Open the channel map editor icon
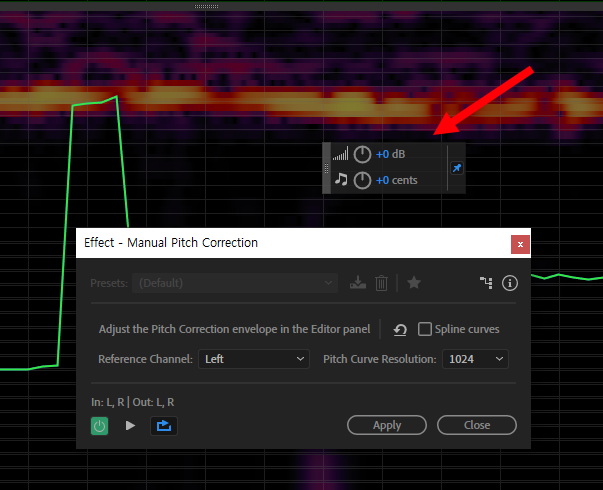Screen dimensions: 603x490 (486, 283)
